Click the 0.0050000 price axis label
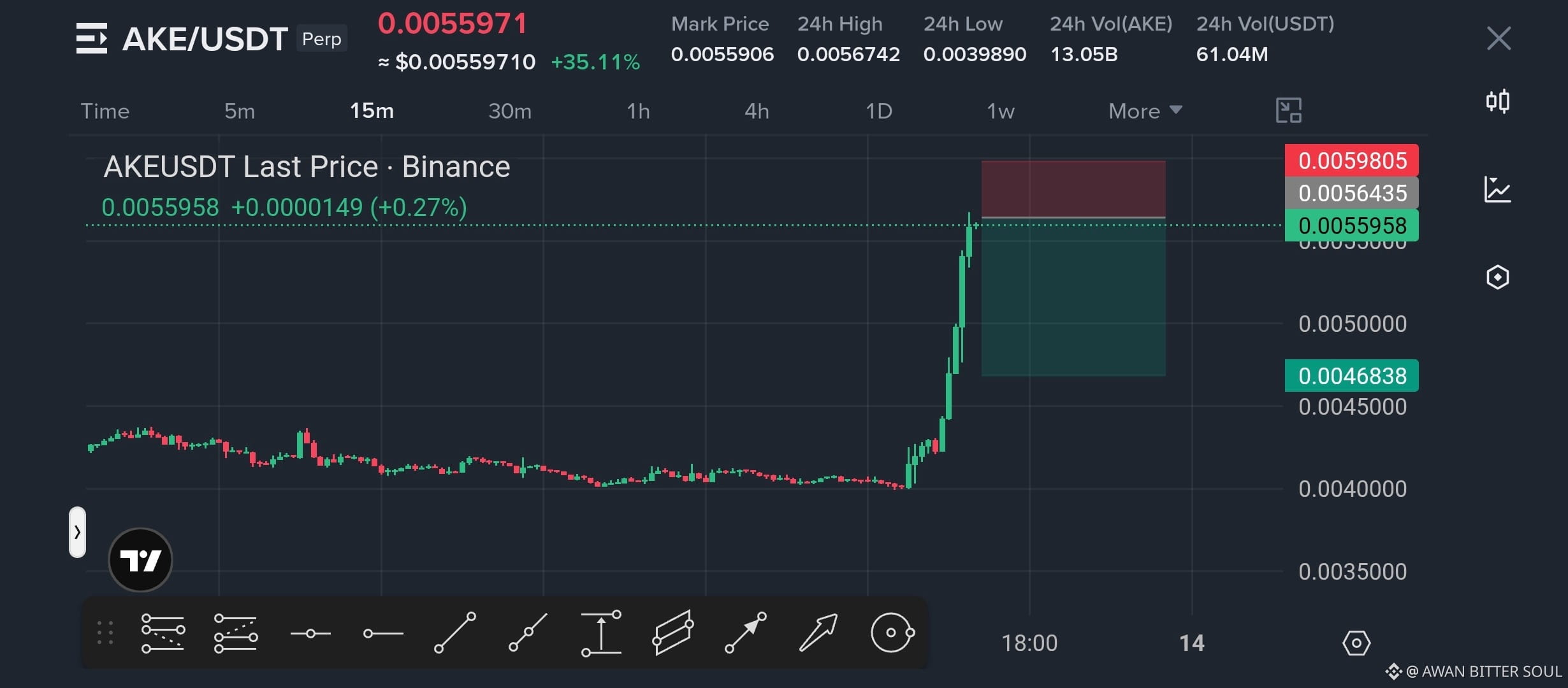 pos(1353,324)
